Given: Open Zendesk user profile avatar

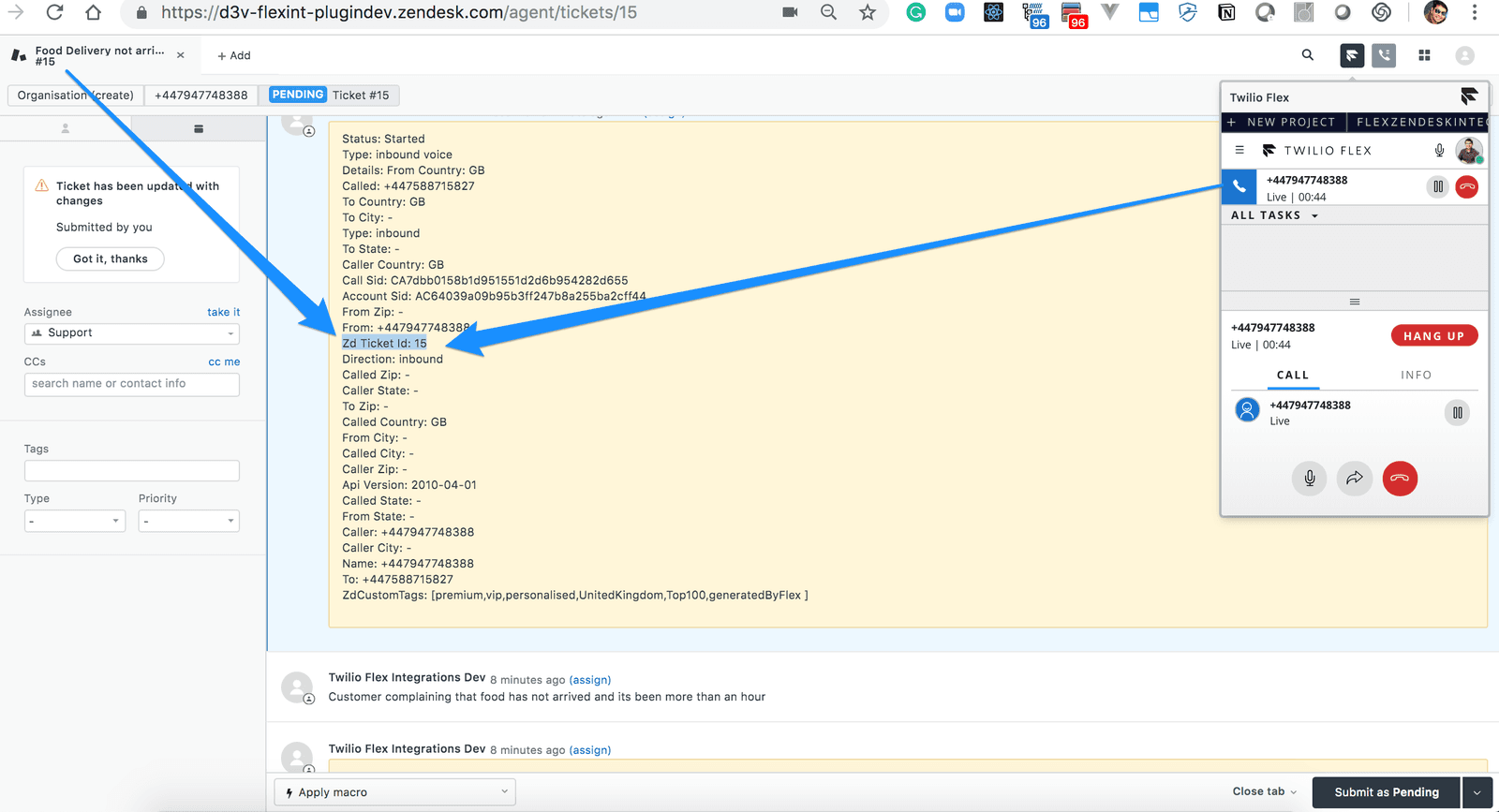Looking at the screenshot, I should point(1465,55).
